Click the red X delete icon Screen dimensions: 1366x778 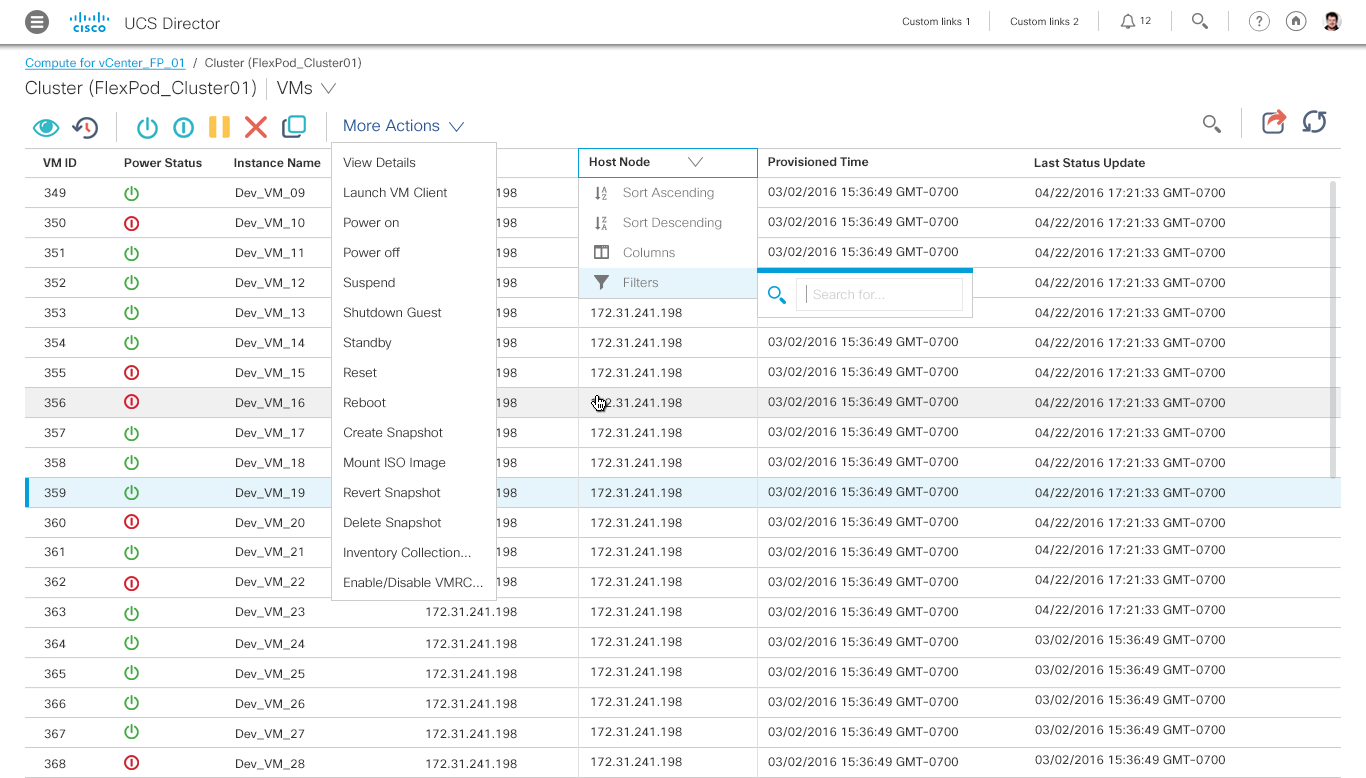pyautogui.click(x=256, y=127)
